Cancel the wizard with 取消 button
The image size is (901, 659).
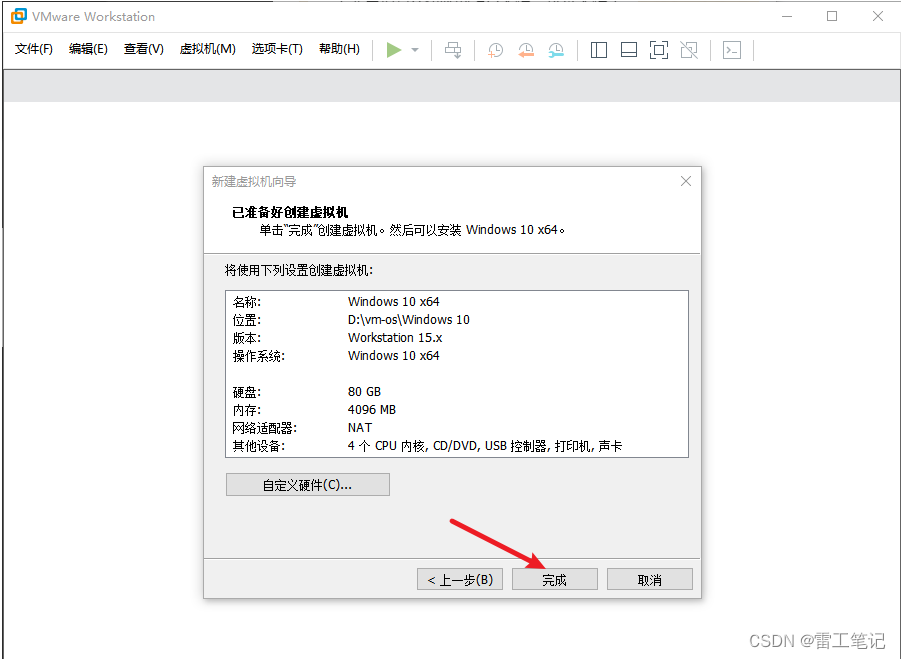click(649, 579)
